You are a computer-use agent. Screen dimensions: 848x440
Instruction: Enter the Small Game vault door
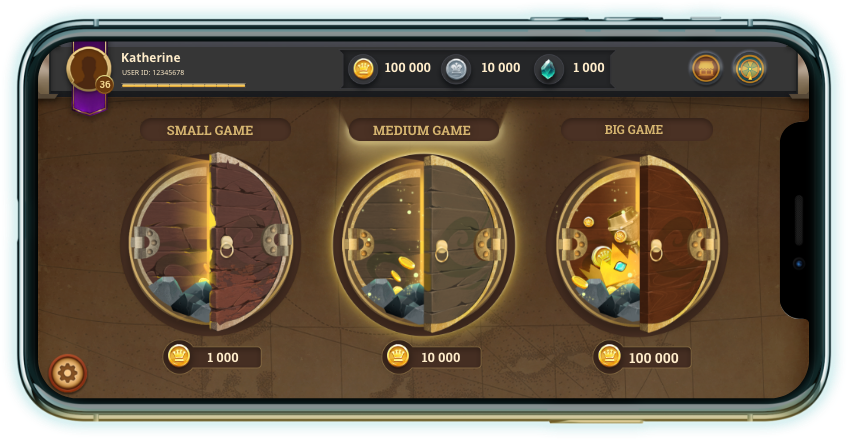(210, 243)
